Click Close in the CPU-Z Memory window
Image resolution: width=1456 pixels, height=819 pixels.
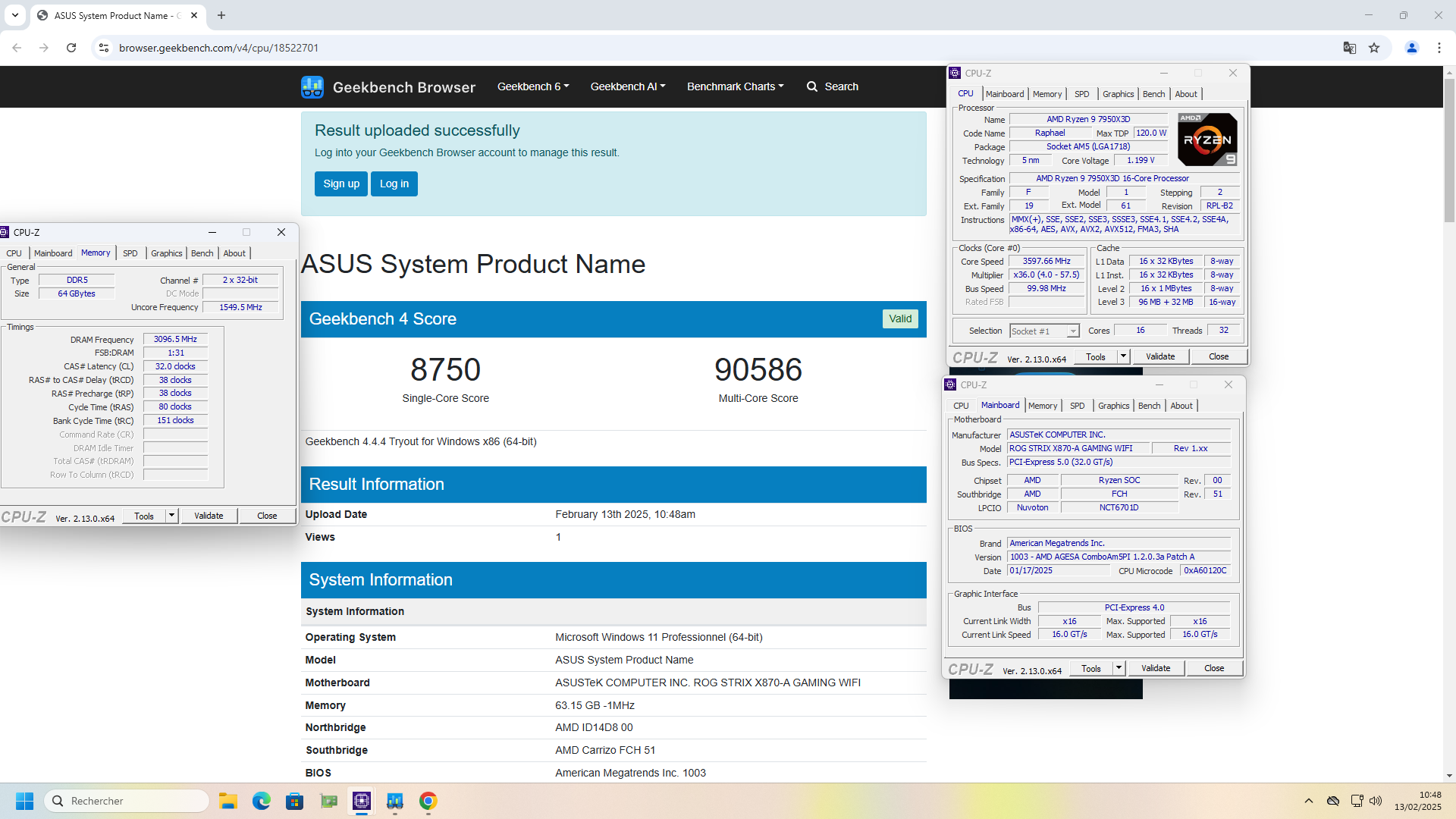coord(267,516)
